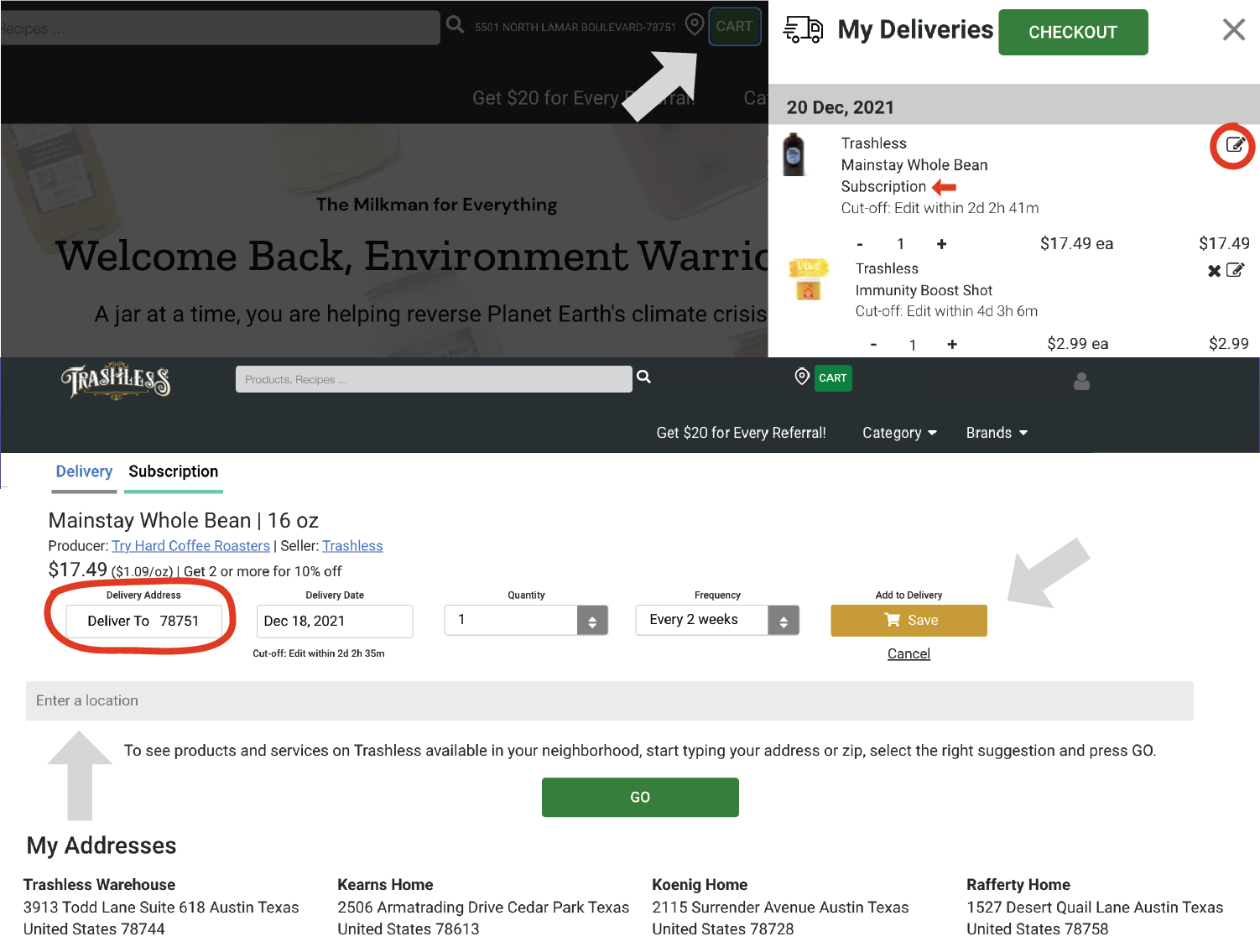This screenshot has width=1260, height=952.
Task: Close the My Deliveries panel
Action: point(1233,29)
